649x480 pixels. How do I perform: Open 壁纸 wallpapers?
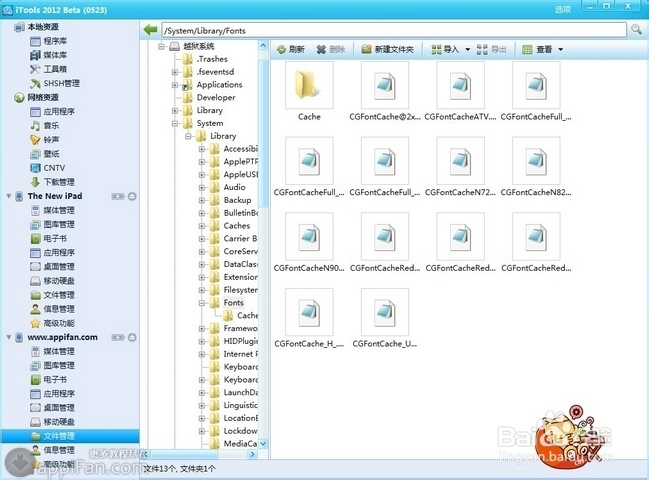(45, 154)
